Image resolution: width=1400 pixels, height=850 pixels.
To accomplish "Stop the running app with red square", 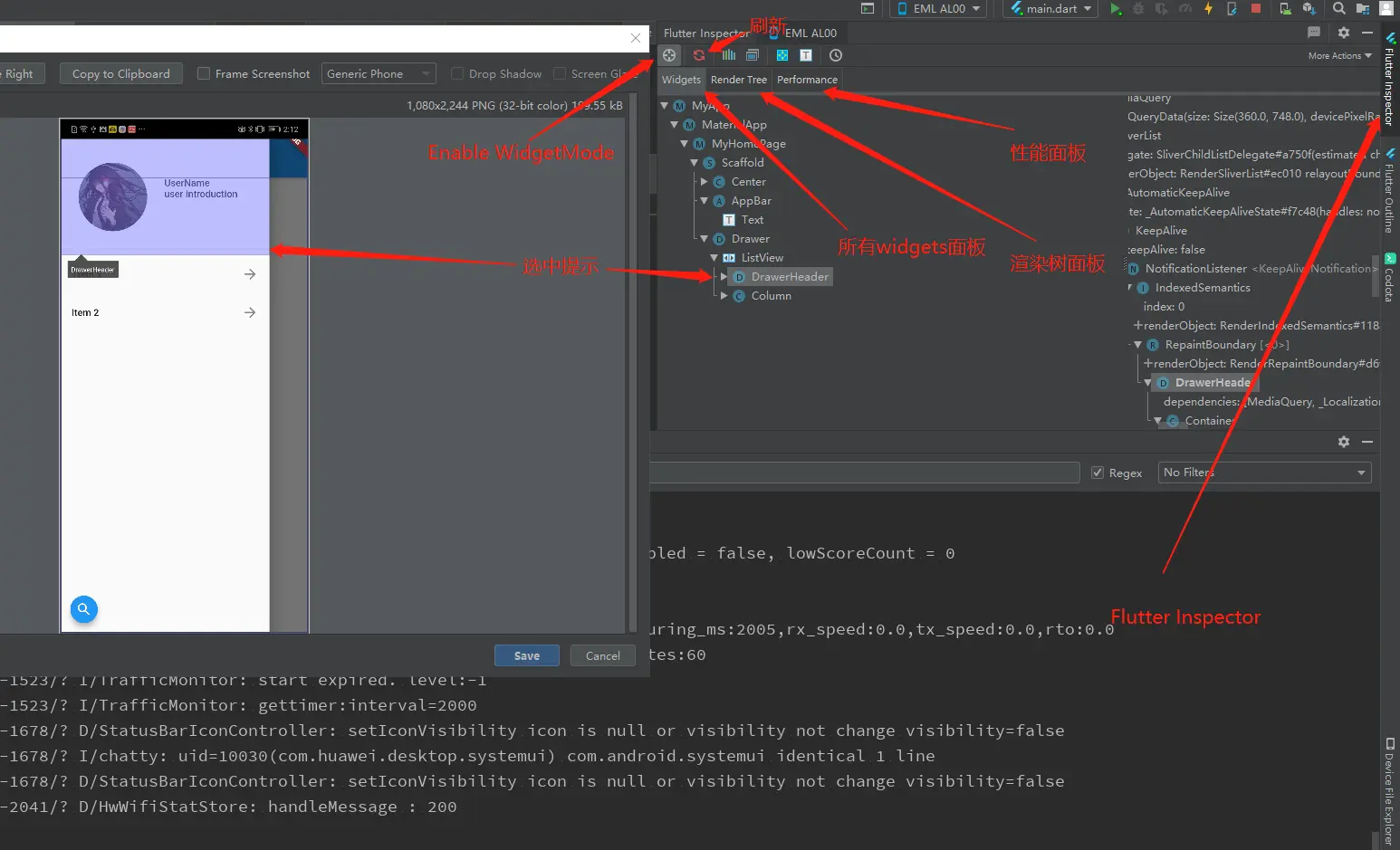I will tap(1256, 9).
